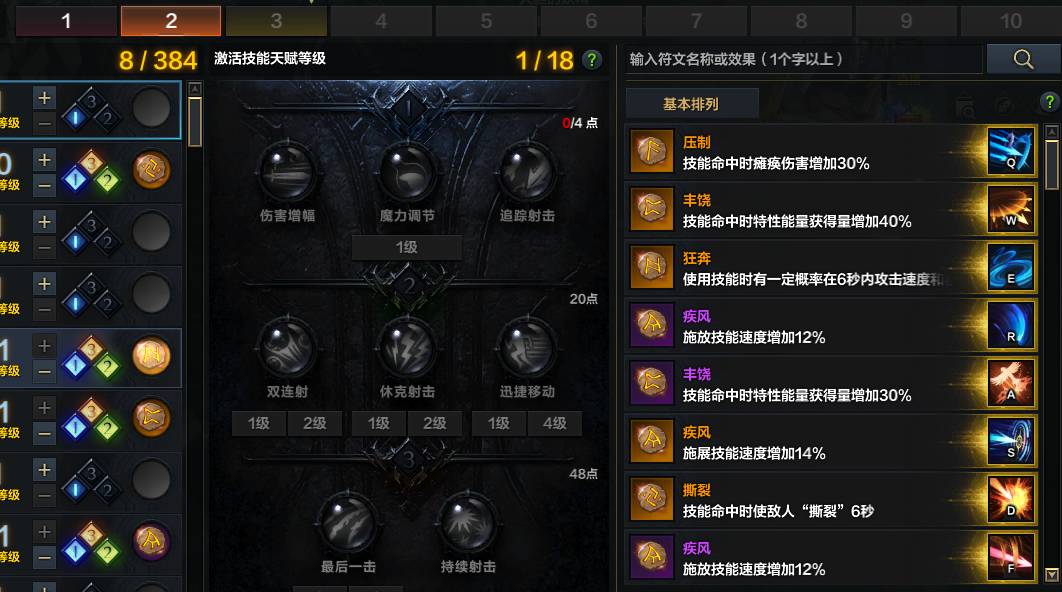Select the 追踪射击 talent node
This screenshot has width=1062, height=592.
coord(527,172)
